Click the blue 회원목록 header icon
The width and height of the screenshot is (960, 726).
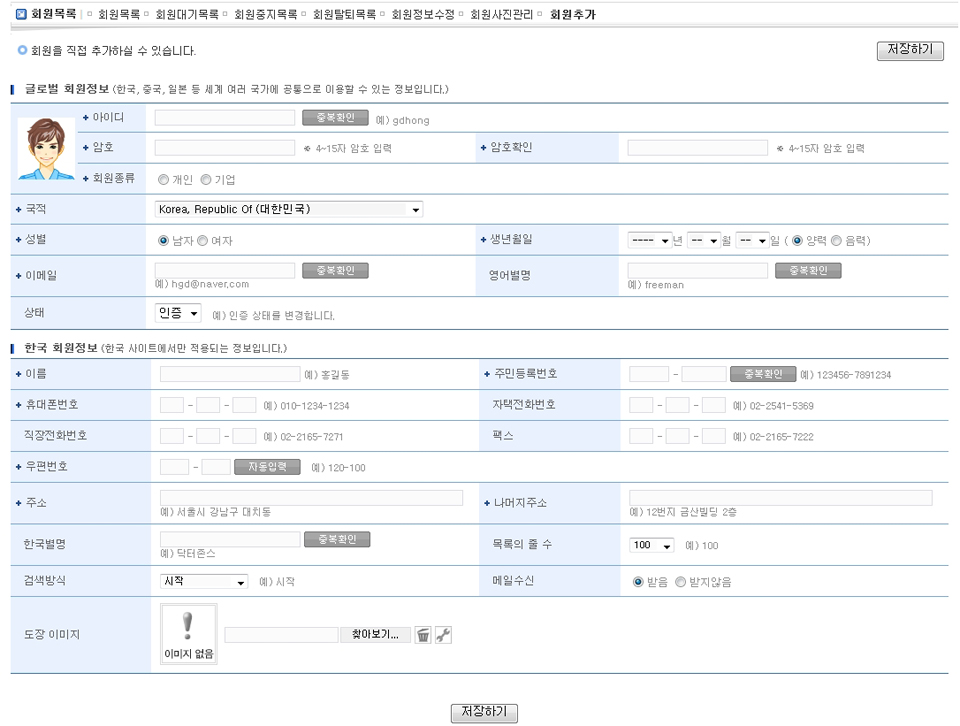point(21,15)
